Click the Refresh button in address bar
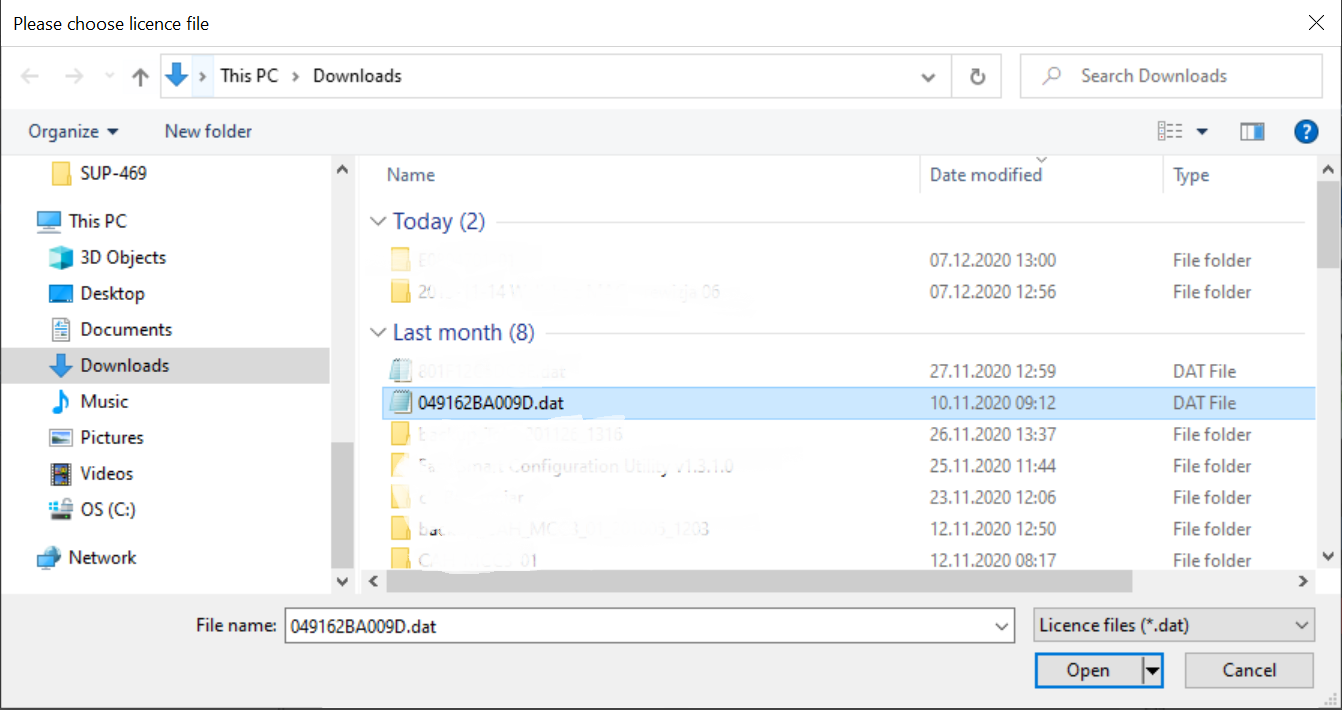 click(977, 77)
